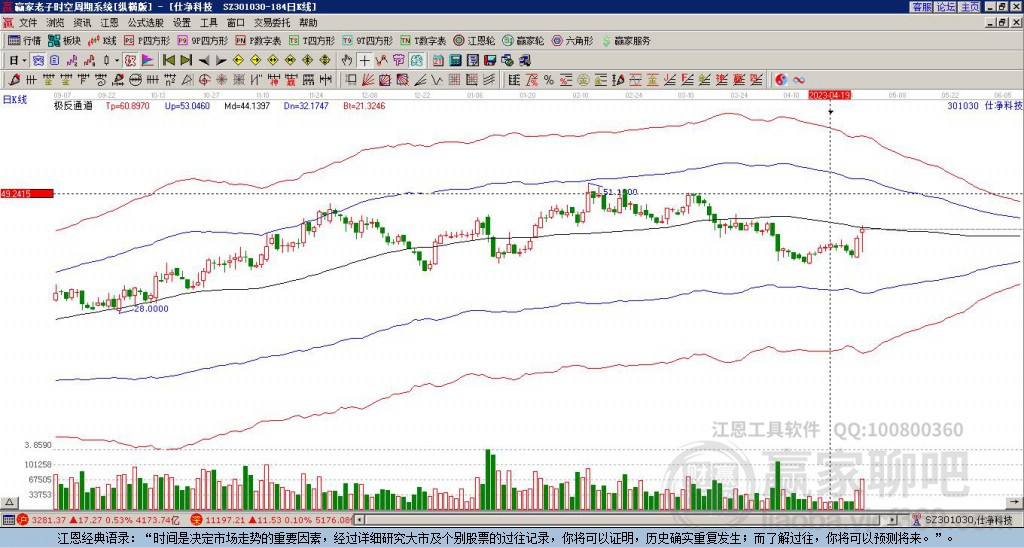
Task: Click the 301030 仕净科技 stock name
Action: click(984, 105)
